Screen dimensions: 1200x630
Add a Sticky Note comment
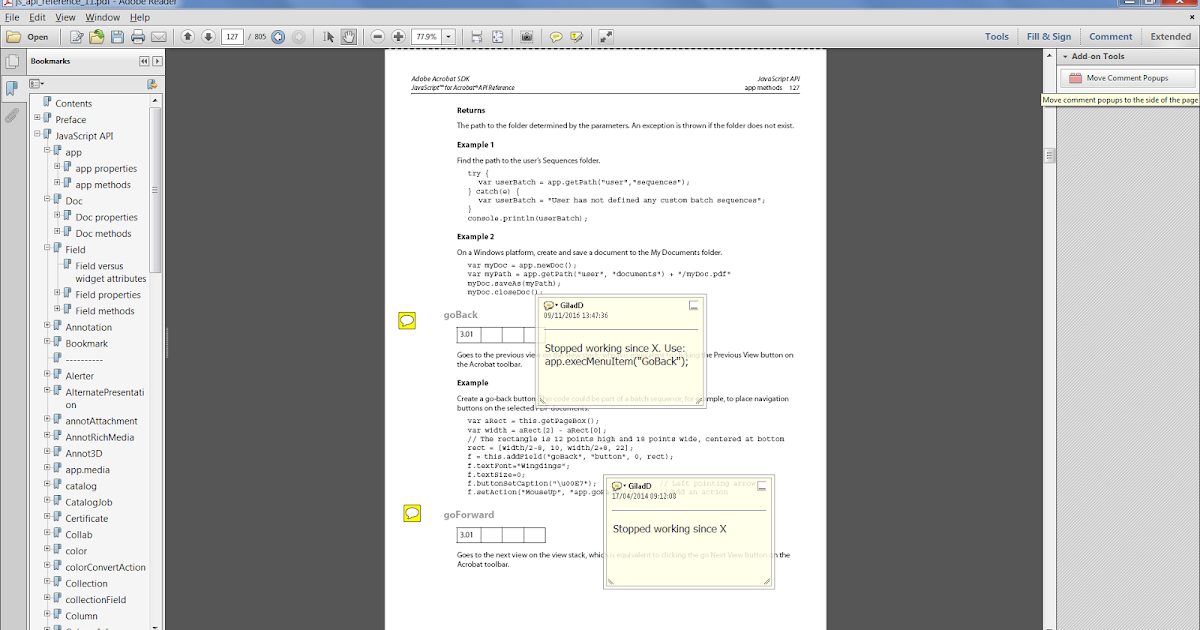coord(555,36)
